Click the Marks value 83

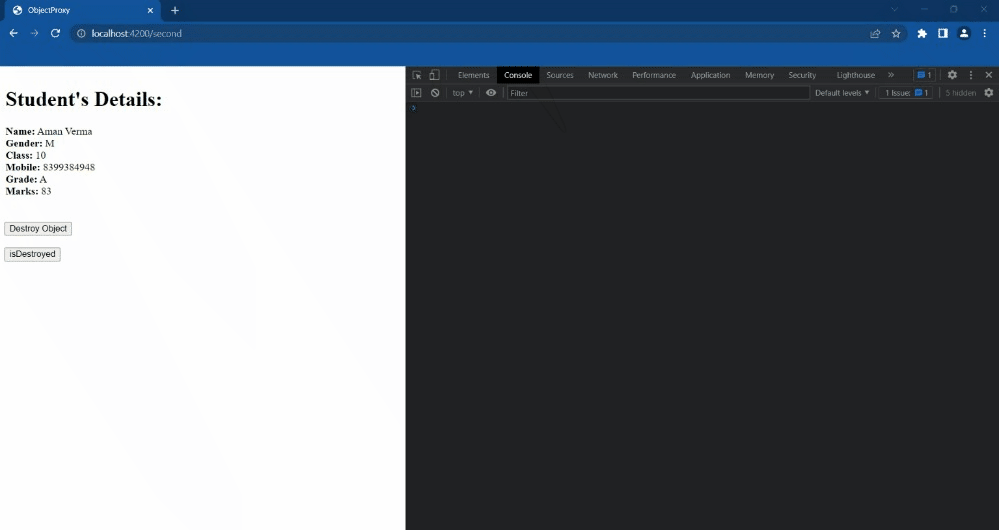[46, 191]
